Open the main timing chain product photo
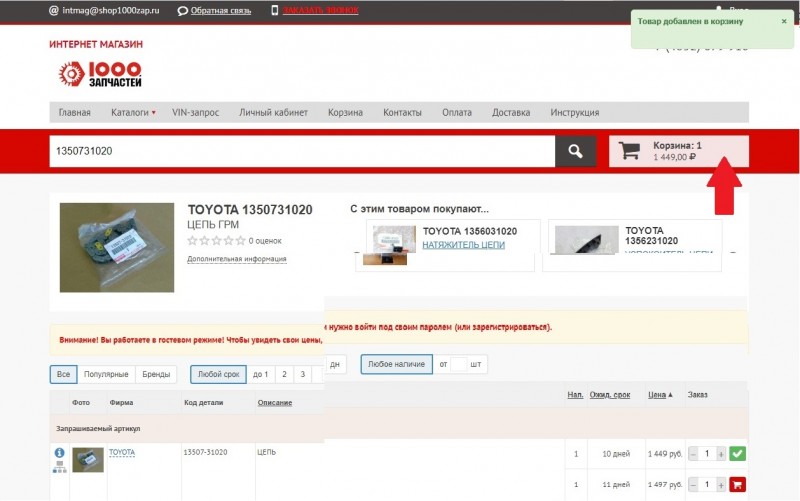 point(117,247)
